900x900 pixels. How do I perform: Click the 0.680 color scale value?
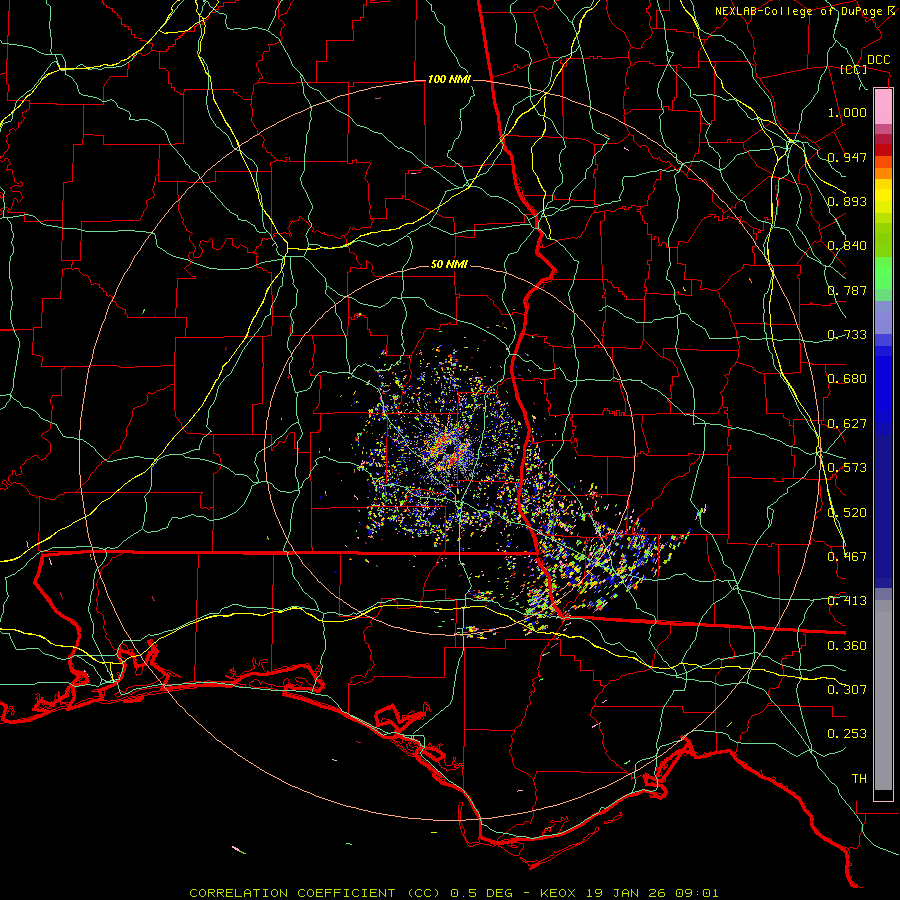(x=847, y=379)
